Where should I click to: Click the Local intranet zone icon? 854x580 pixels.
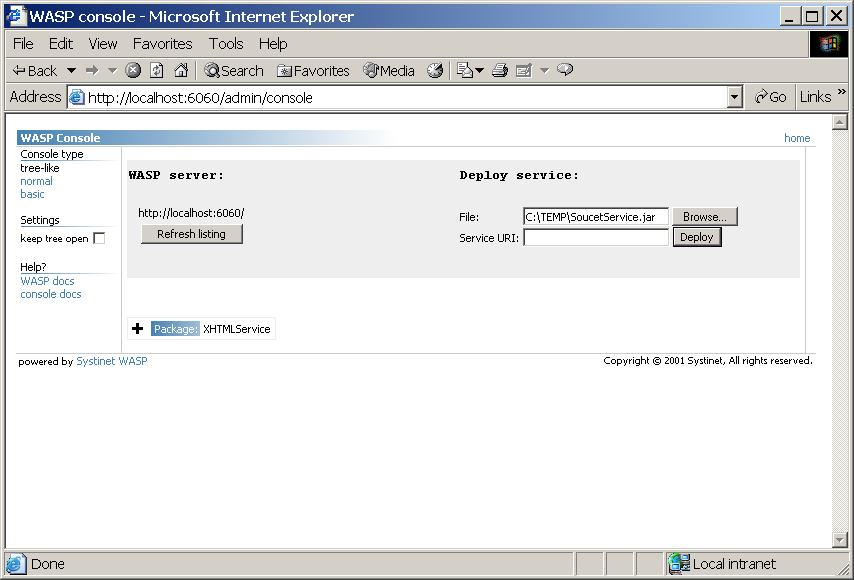click(679, 564)
